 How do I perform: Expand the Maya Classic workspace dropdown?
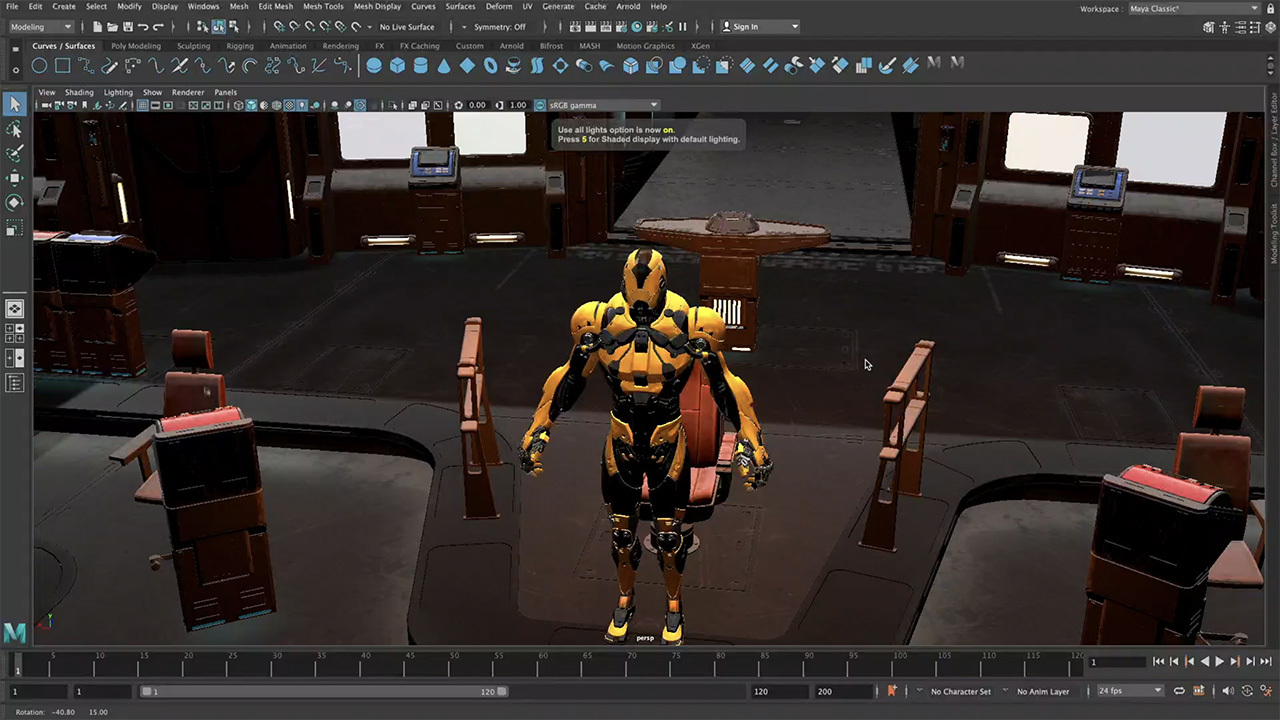1193,9
